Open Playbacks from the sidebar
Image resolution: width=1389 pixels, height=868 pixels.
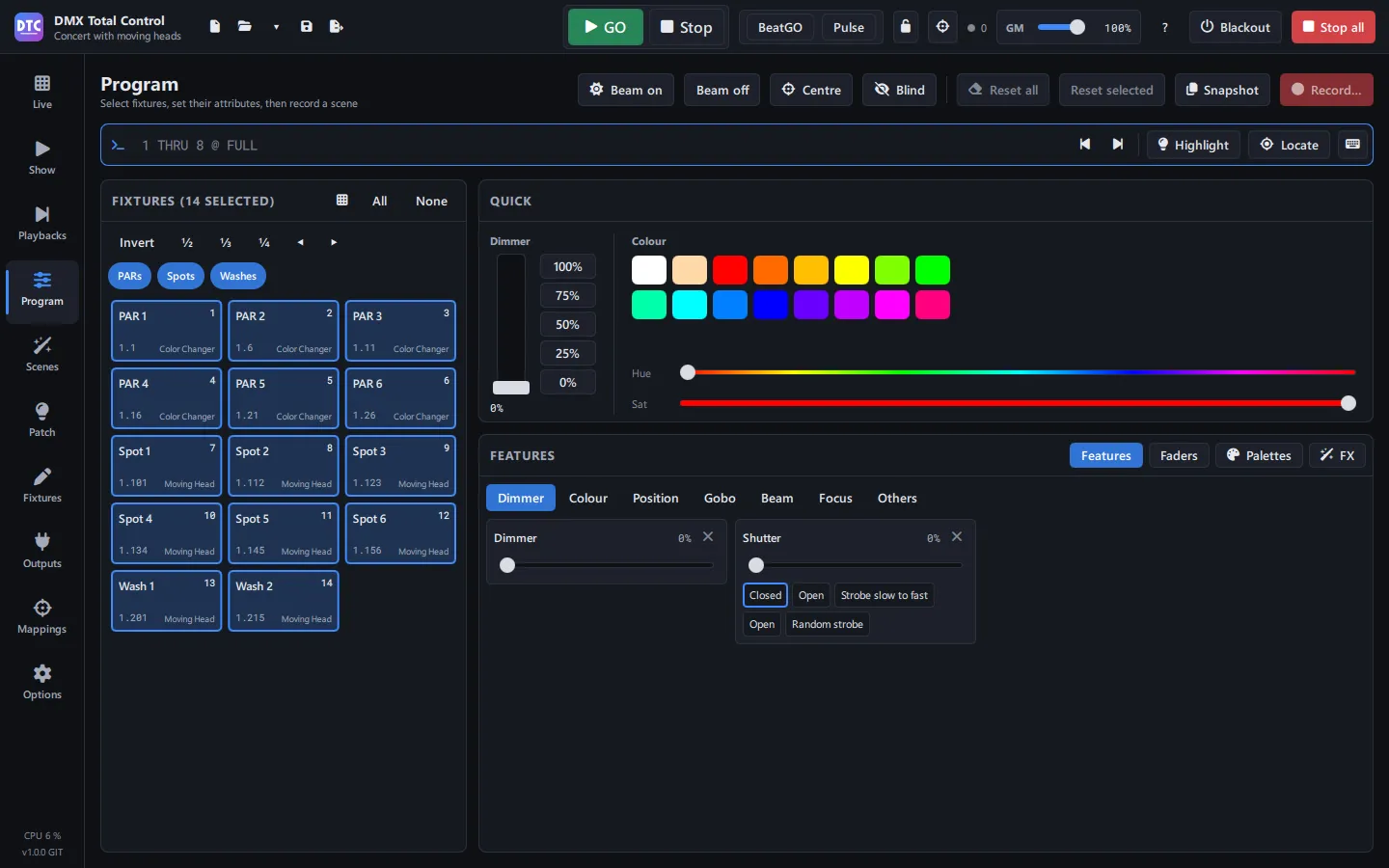[x=42, y=223]
